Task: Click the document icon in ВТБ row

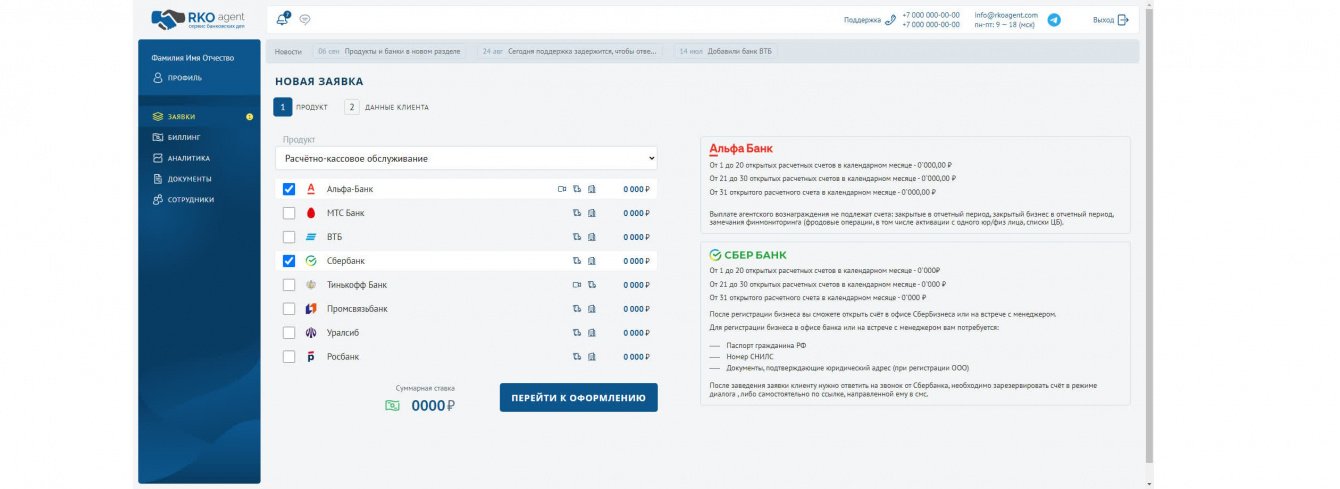Action: pos(591,237)
